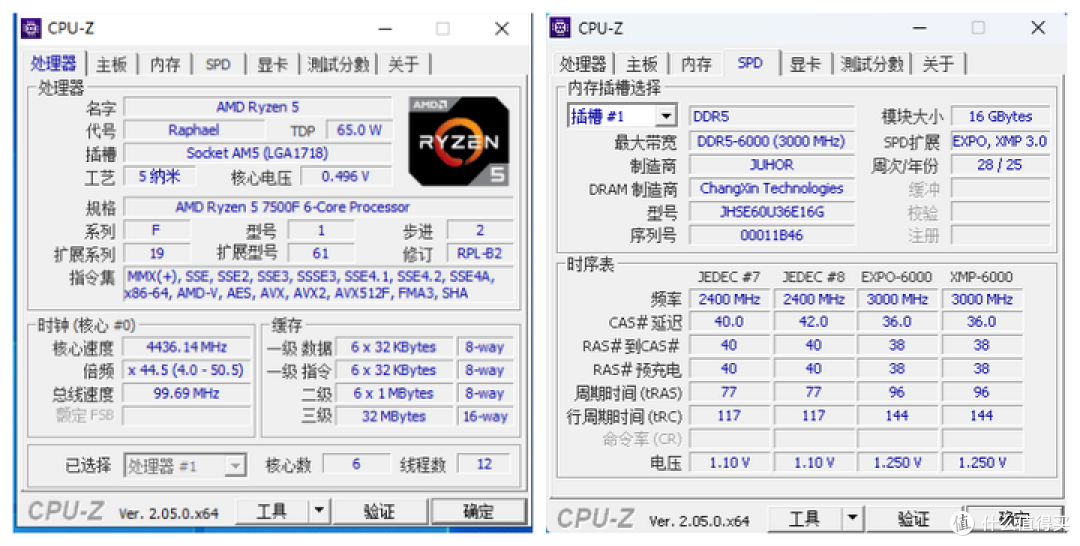
Task: Click the codename value 'Raphael'
Action: point(194,130)
